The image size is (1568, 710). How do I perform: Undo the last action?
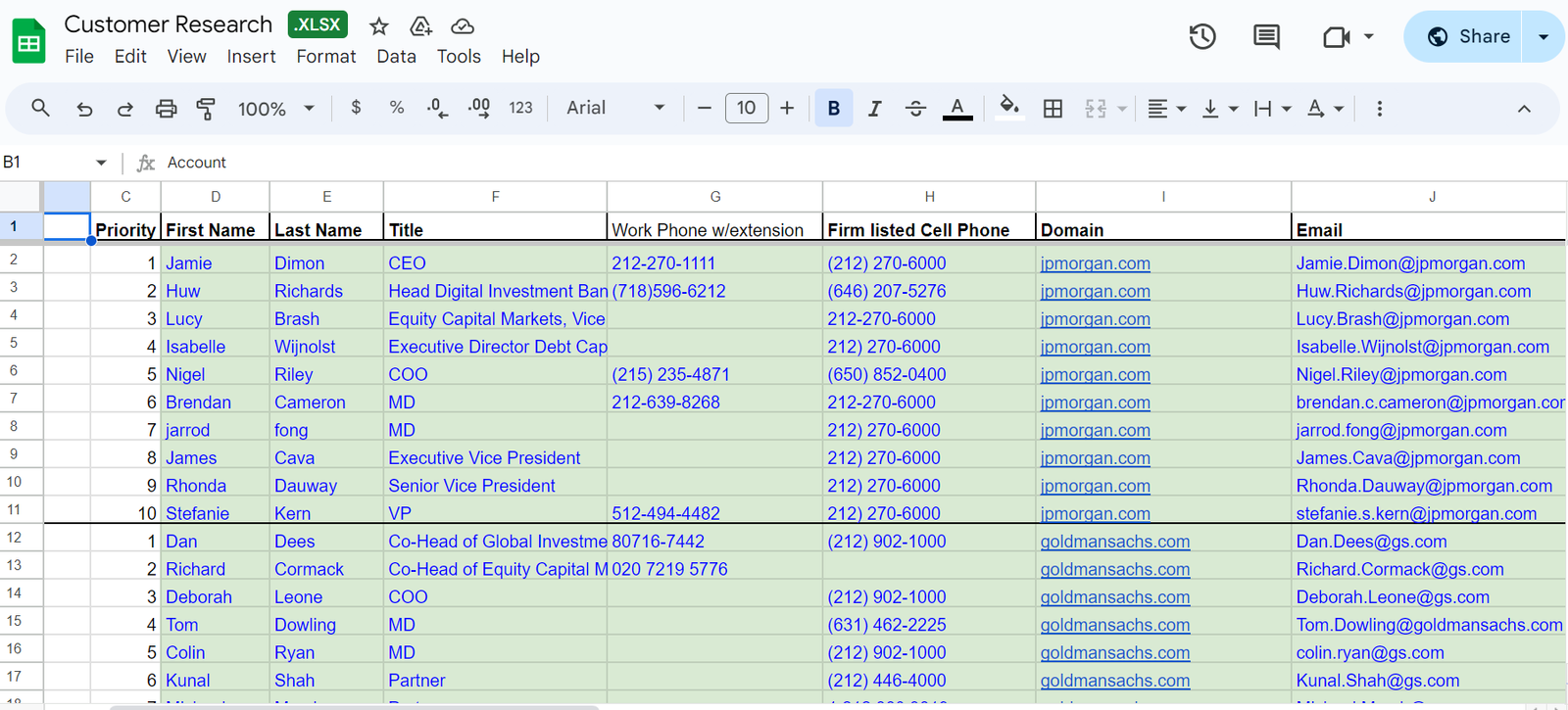84,108
